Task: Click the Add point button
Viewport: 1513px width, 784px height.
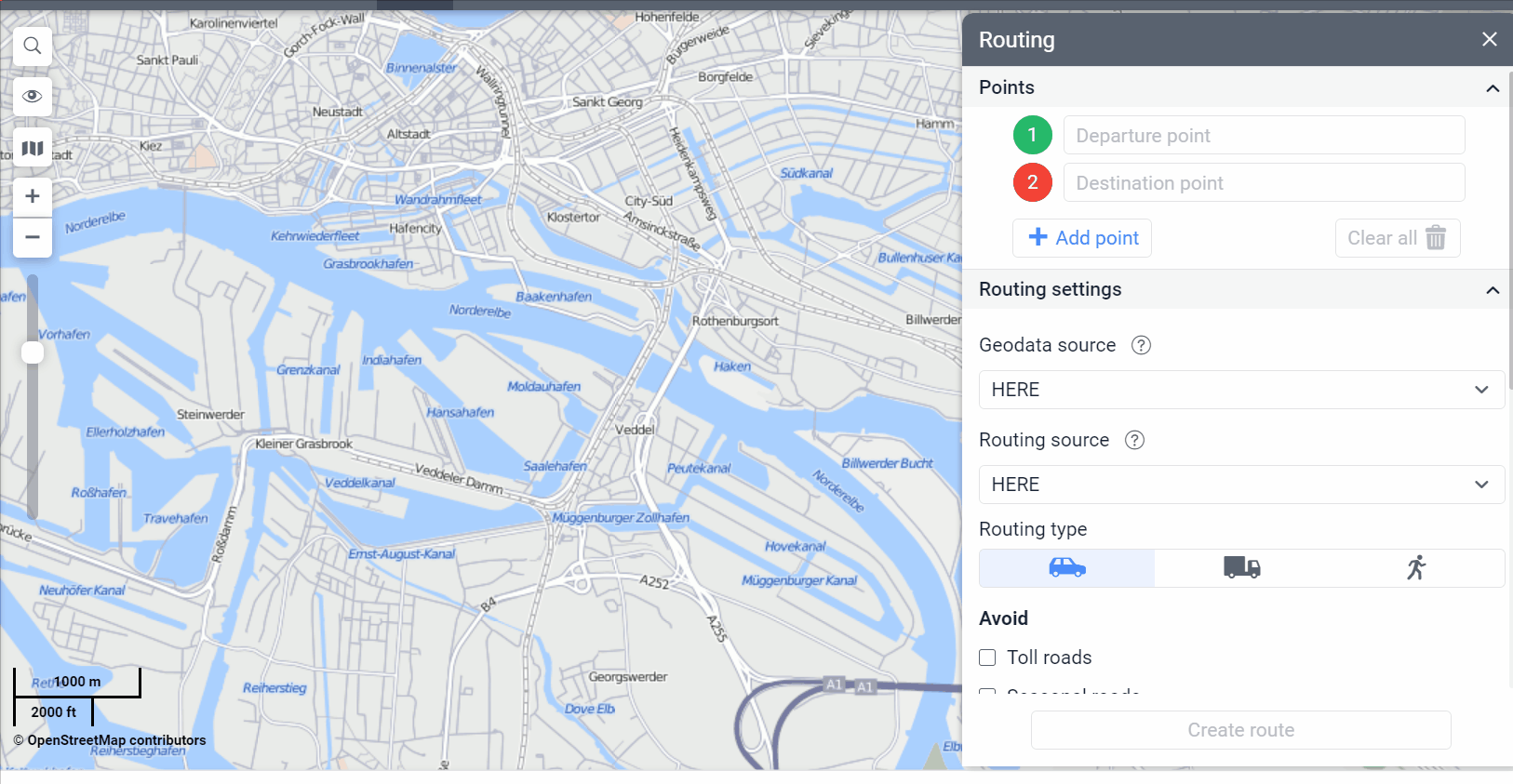Action: (x=1082, y=238)
